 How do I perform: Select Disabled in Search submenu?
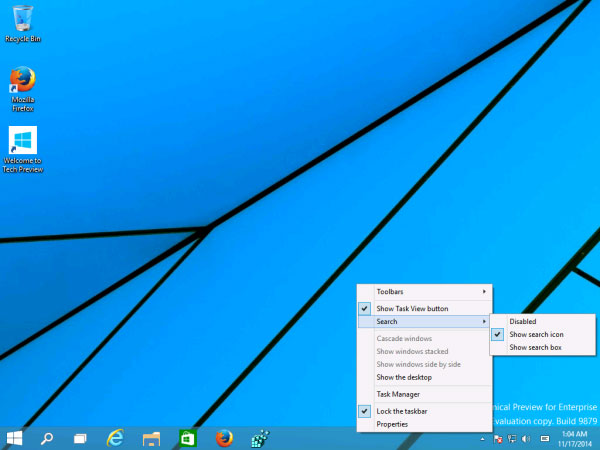coord(543,321)
